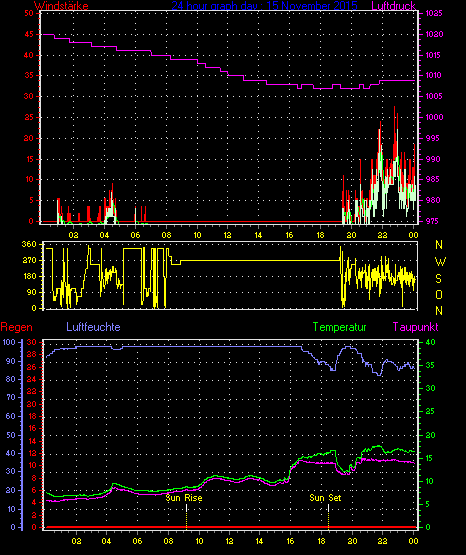Click the O wind direction letter
Viewport: 466px width, 555px height.
pos(439,294)
